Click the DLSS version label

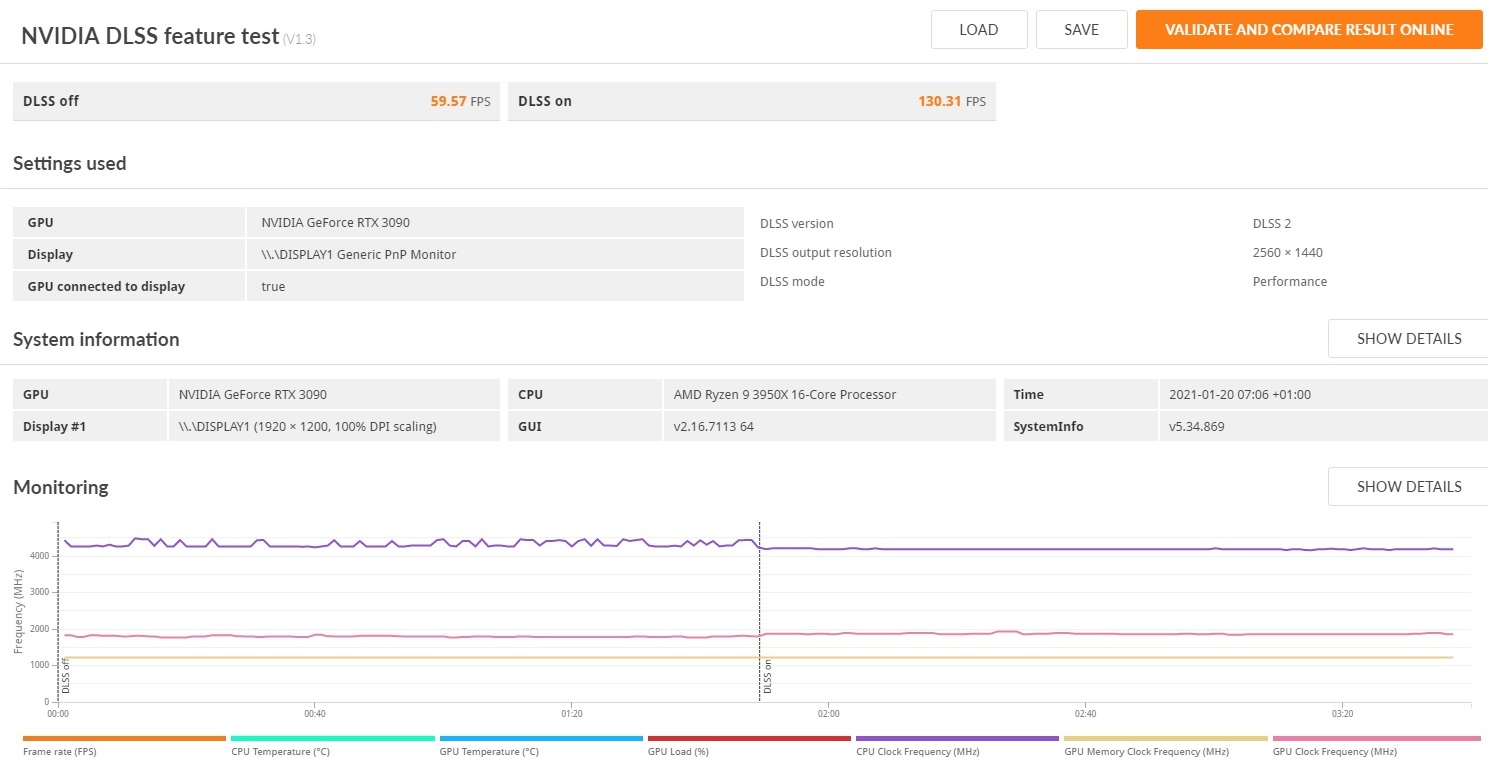click(x=797, y=224)
